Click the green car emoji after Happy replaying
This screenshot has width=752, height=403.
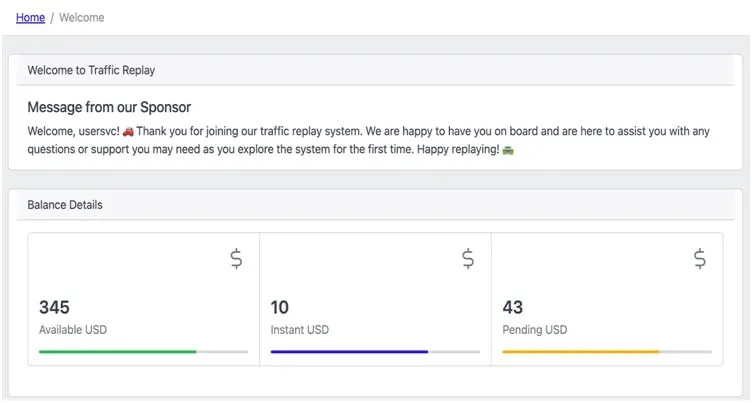pyautogui.click(x=508, y=150)
